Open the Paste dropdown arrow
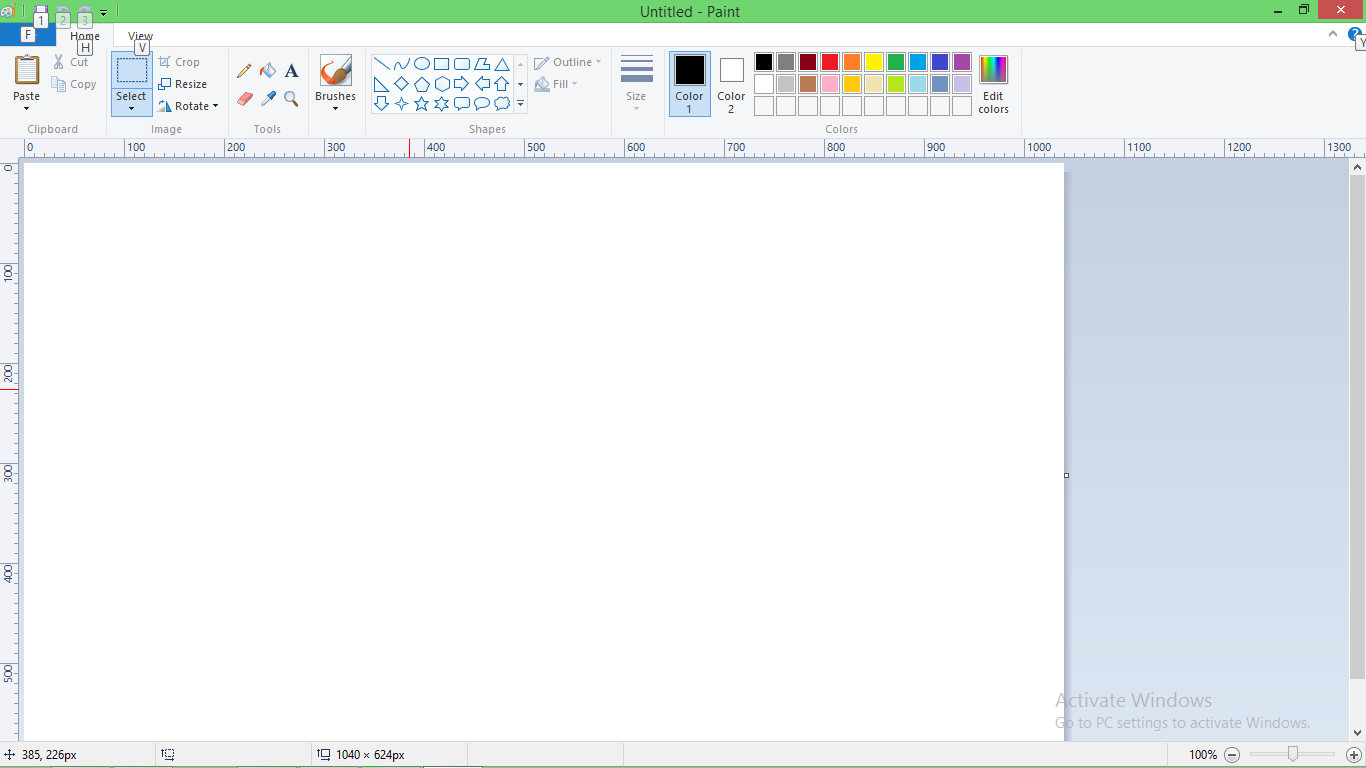 pyautogui.click(x=27, y=108)
